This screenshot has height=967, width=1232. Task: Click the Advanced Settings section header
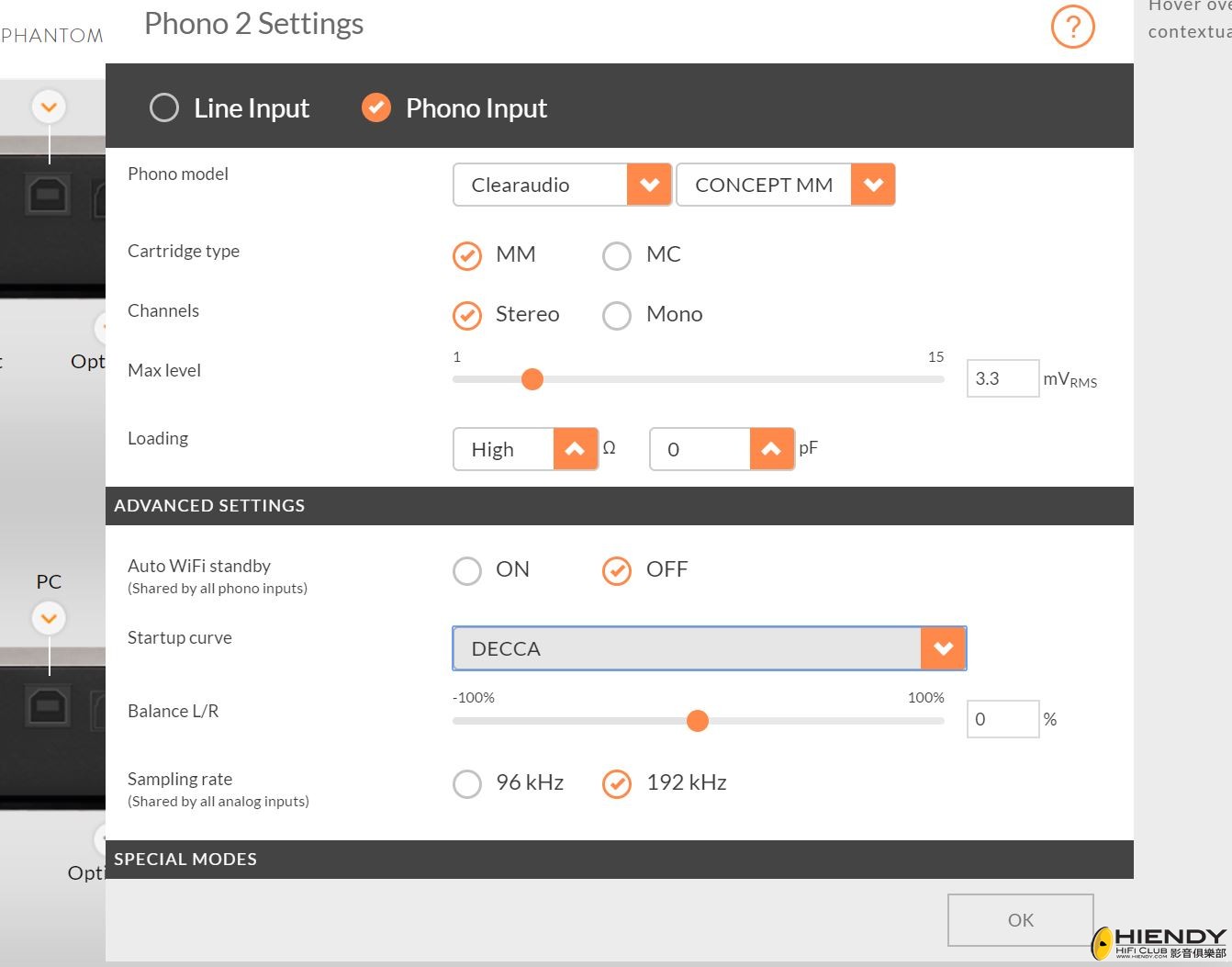[x=620, y=506]
